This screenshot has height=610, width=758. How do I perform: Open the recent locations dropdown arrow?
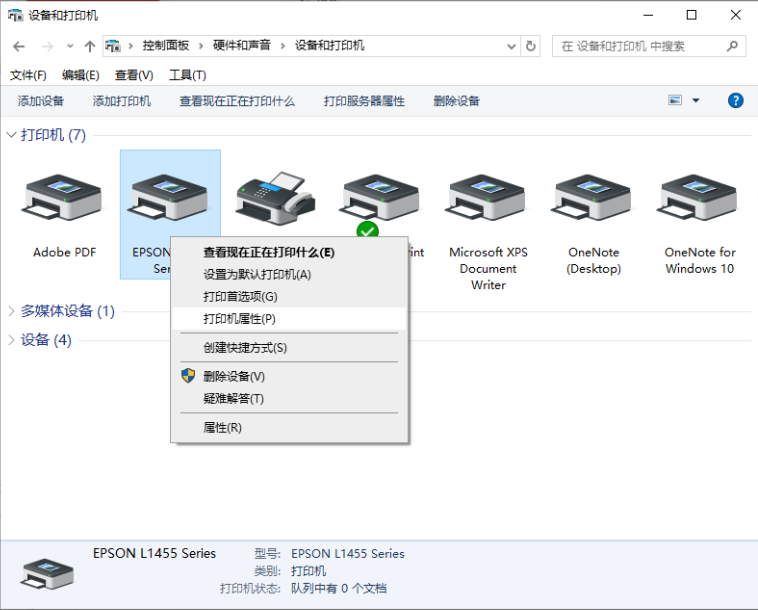(70, 46)
